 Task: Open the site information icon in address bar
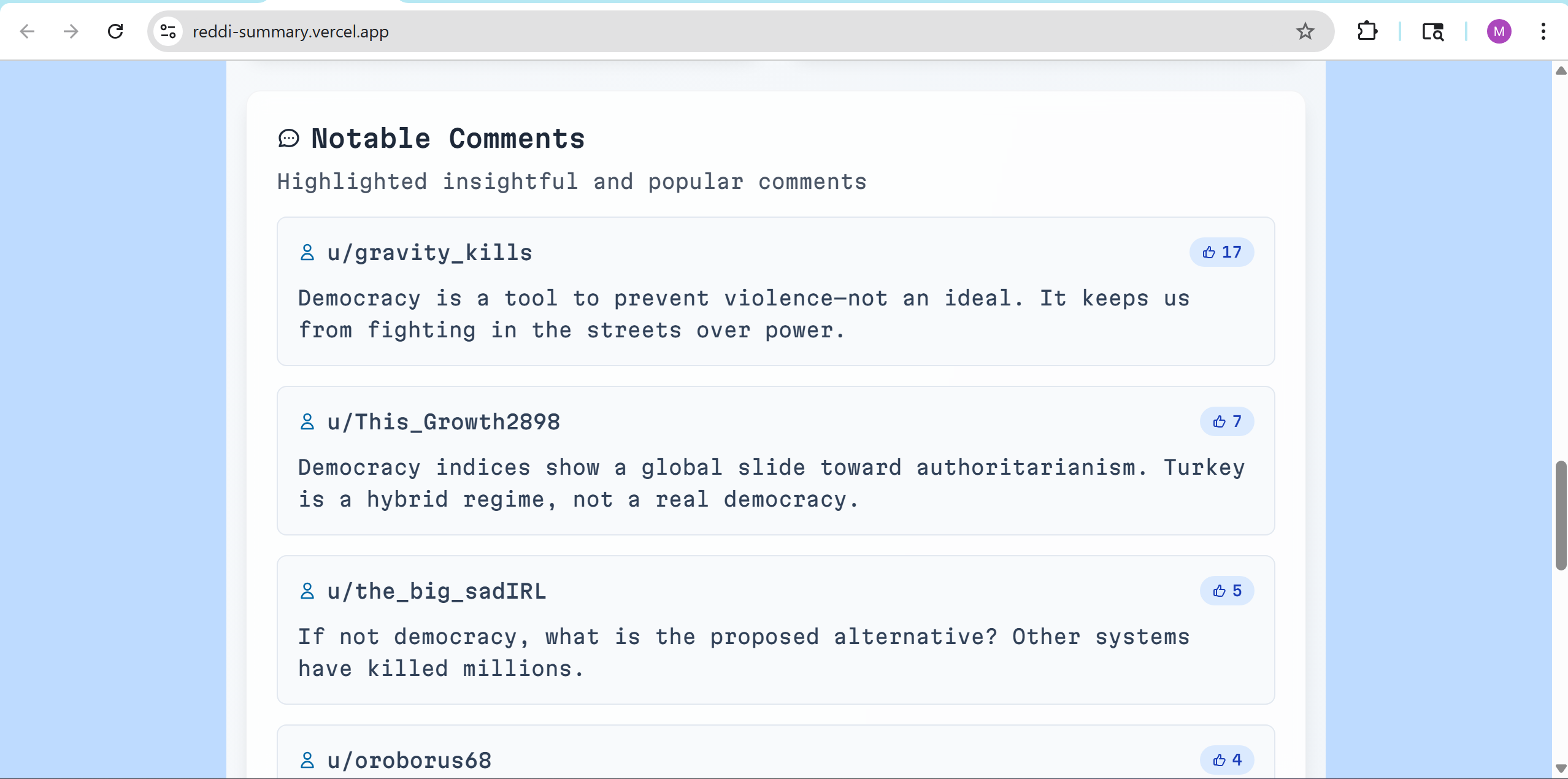(168, 31)
